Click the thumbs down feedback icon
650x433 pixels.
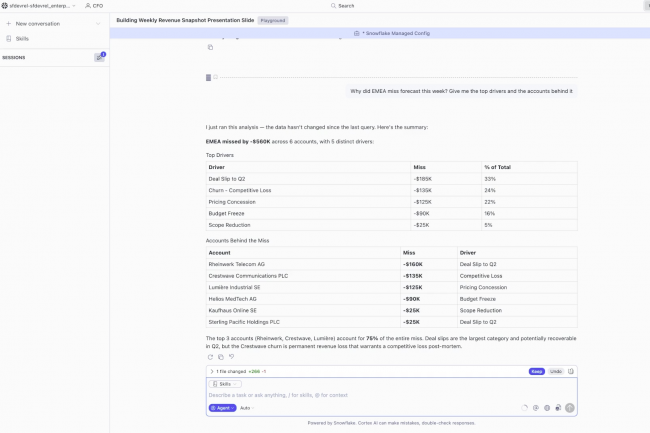232,357
